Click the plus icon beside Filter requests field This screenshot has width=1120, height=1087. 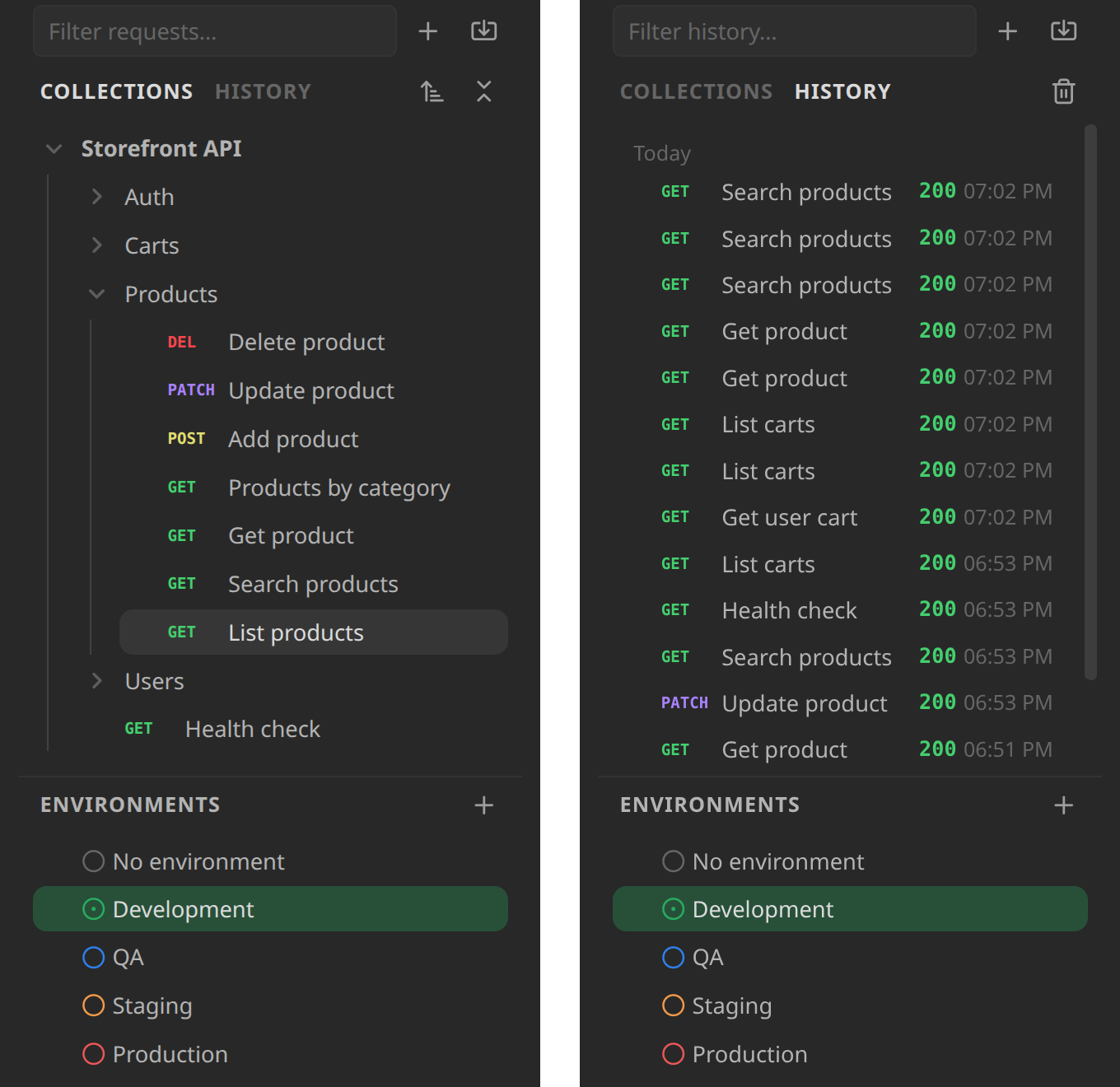click(427, 31)
